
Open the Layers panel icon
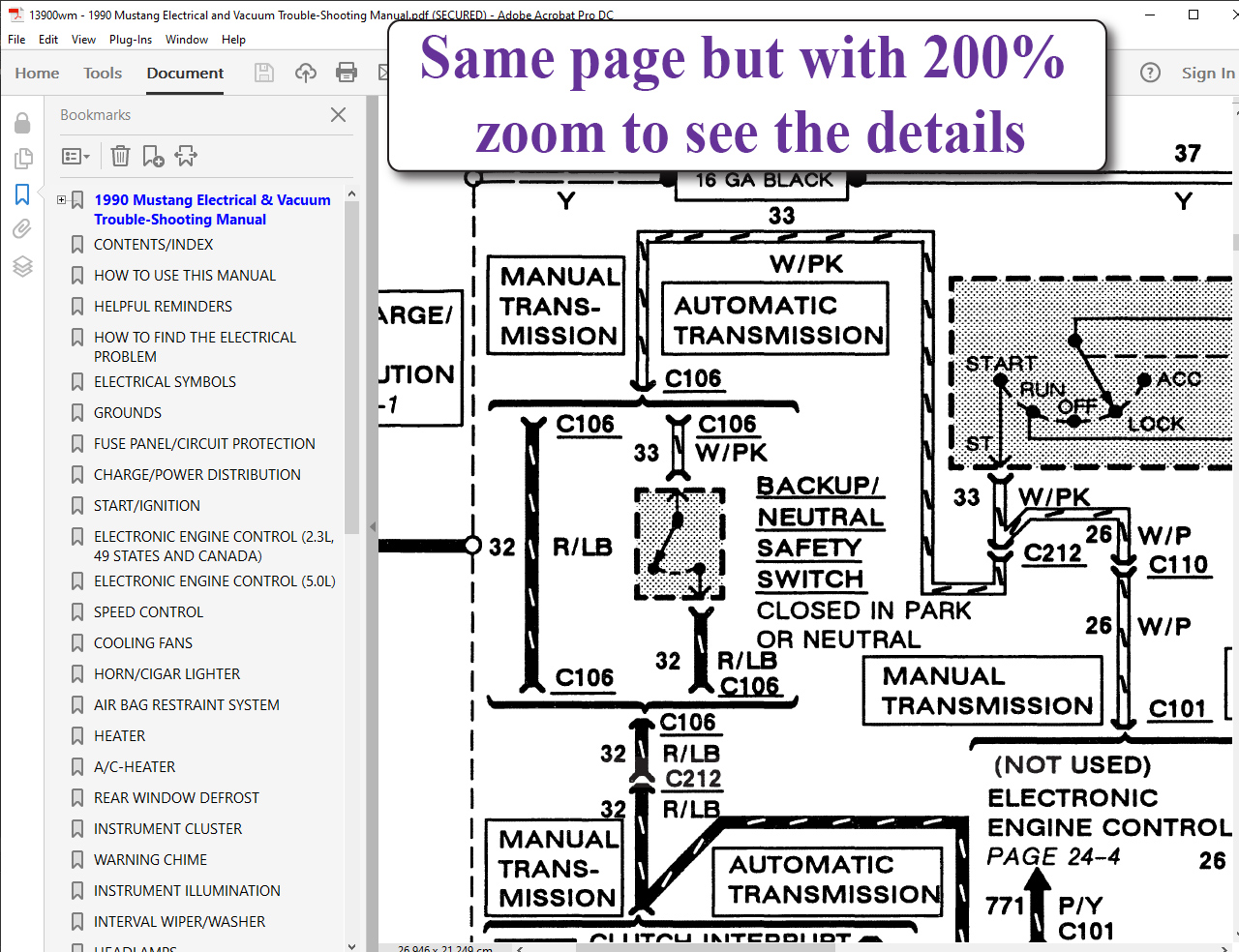pyautogui.click(x=22, y=266)
